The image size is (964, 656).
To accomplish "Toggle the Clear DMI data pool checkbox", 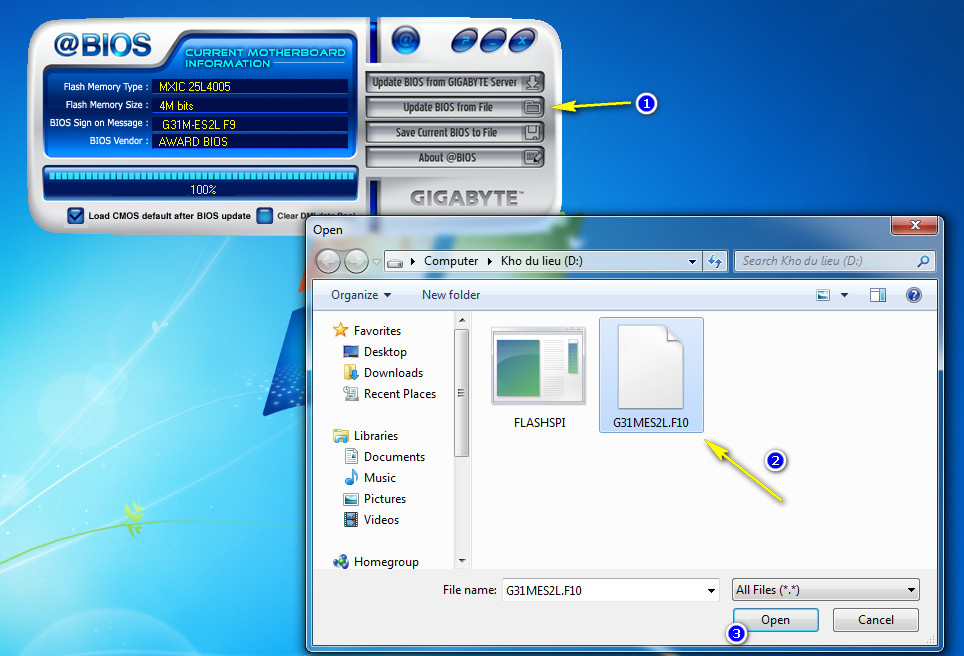I will coord(264,216).
